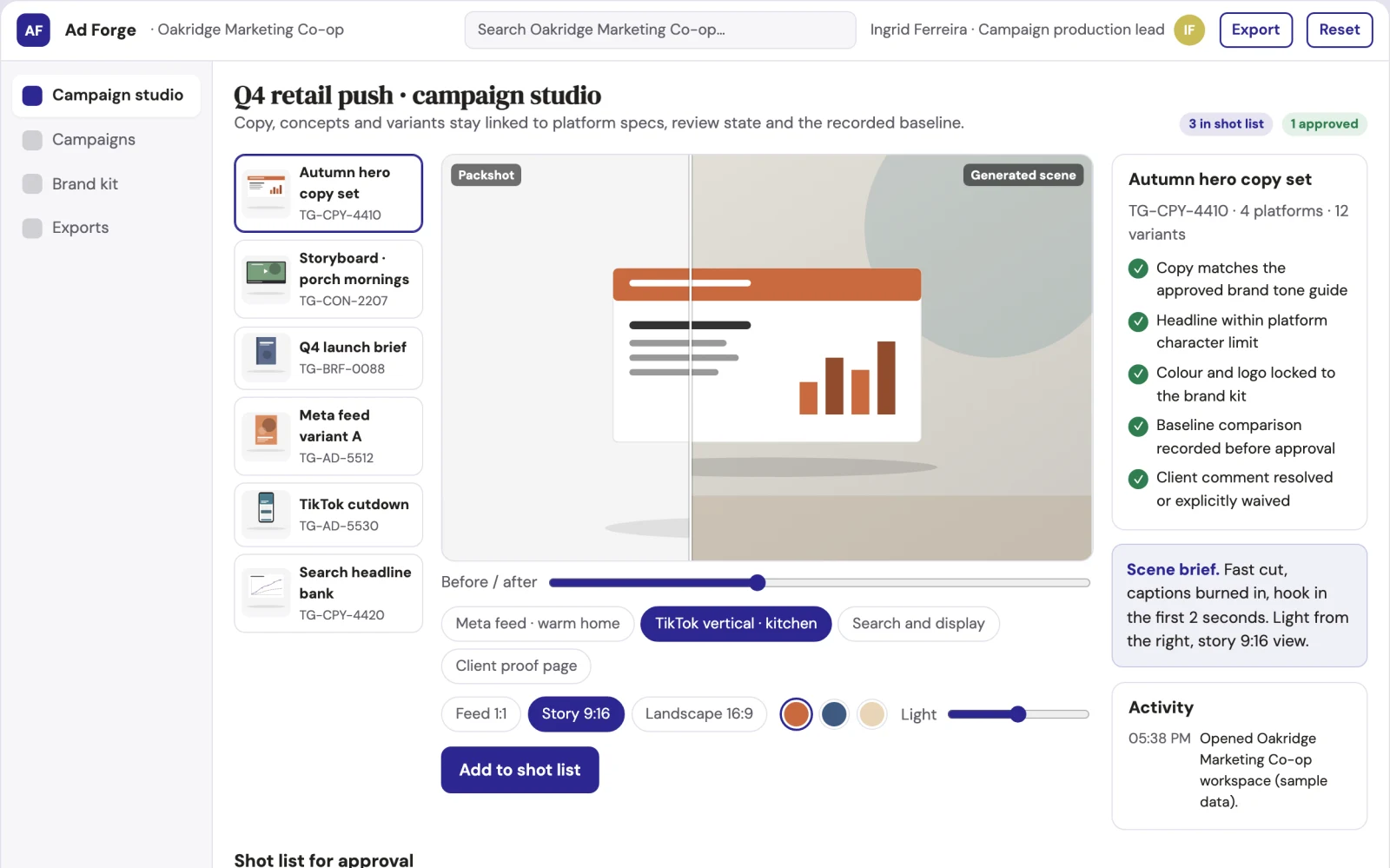Click the Light slider handle
The width and height of the screenshot is (1390, 868).
(1018, 714)
